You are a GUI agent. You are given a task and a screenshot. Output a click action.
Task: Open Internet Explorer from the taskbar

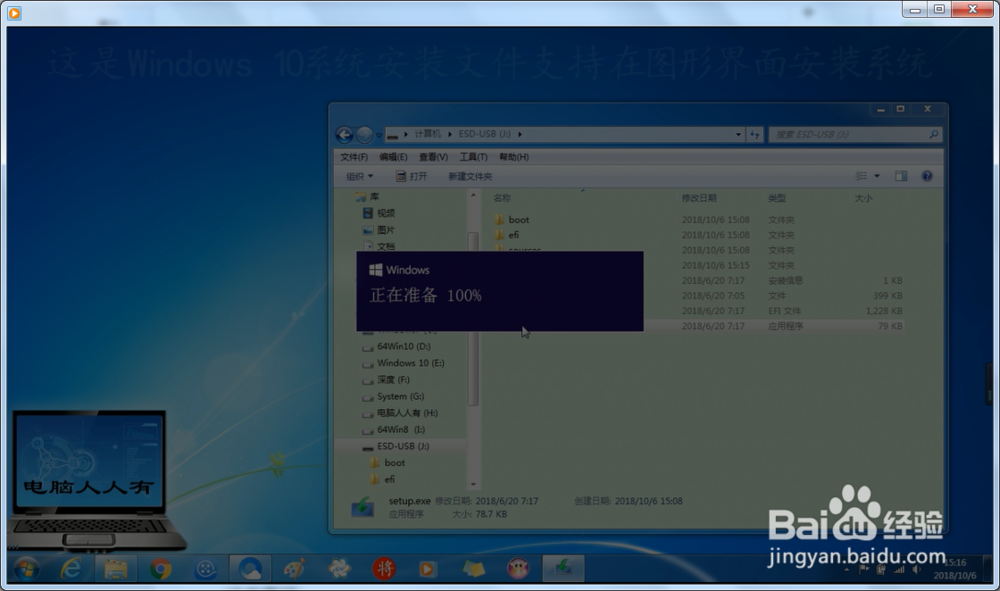pos(70,569)
